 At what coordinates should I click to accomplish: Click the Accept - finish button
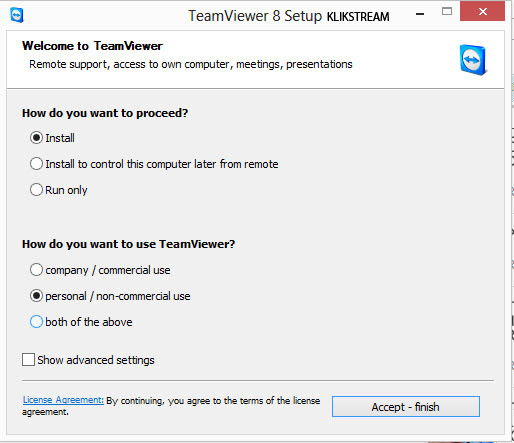coord(406,407)
